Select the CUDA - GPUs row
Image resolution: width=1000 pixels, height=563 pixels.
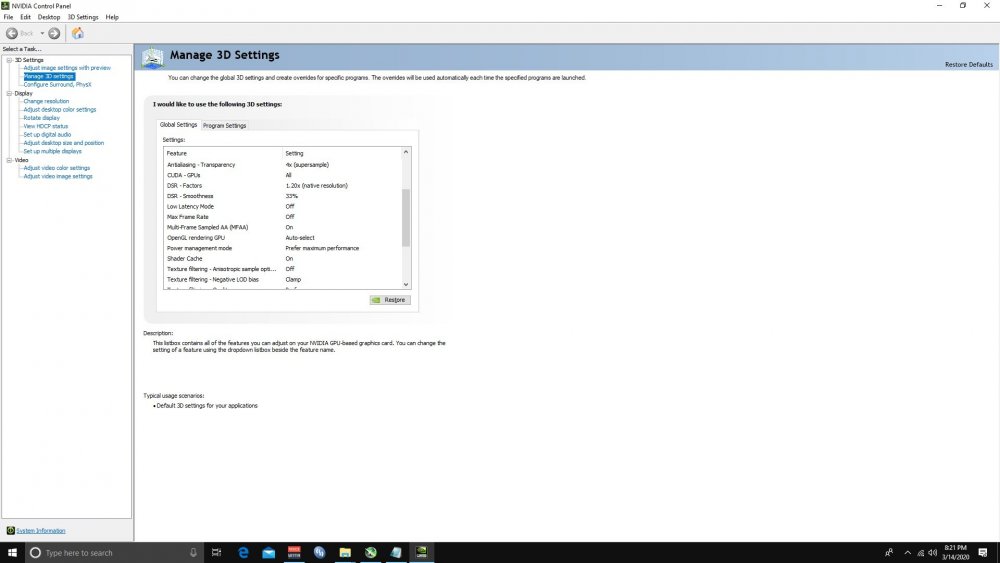(x=283, y=175)
